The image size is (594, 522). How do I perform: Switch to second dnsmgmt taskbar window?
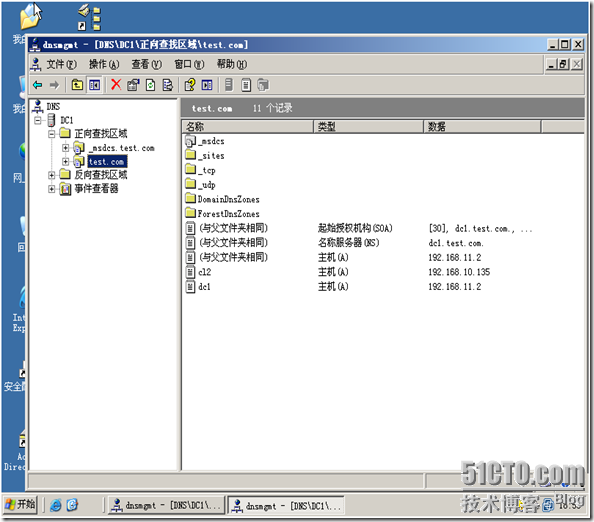click(x=286, y=505)
